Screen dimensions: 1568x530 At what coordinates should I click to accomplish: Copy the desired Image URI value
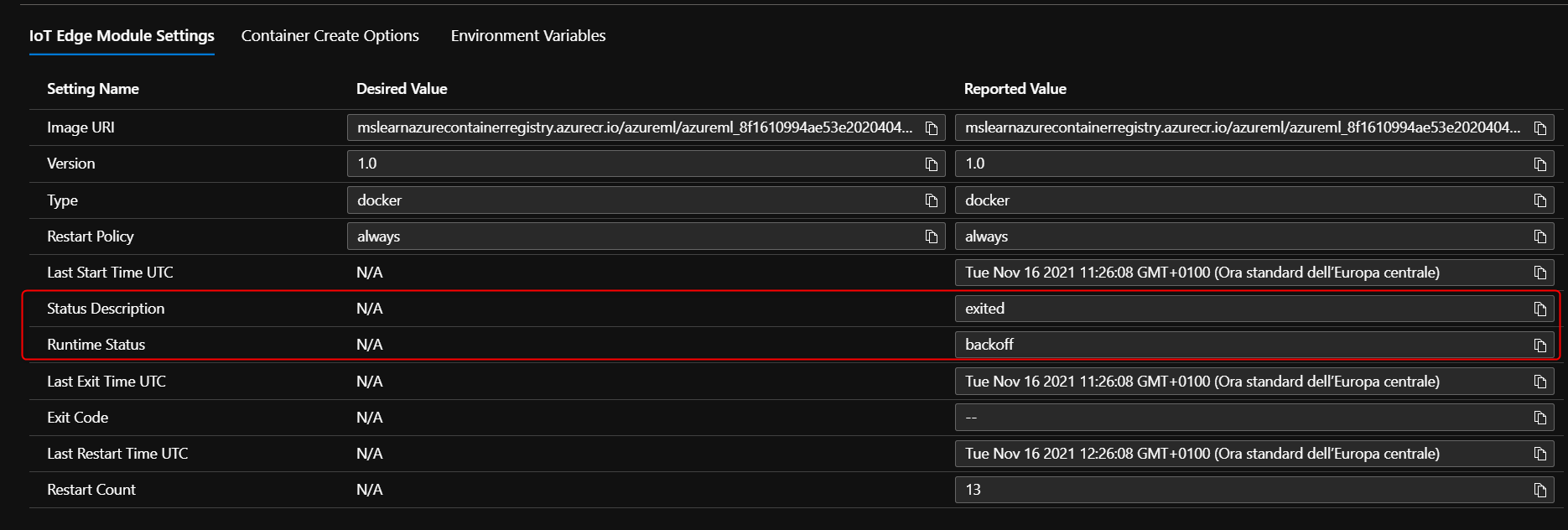tap(932, 128)
